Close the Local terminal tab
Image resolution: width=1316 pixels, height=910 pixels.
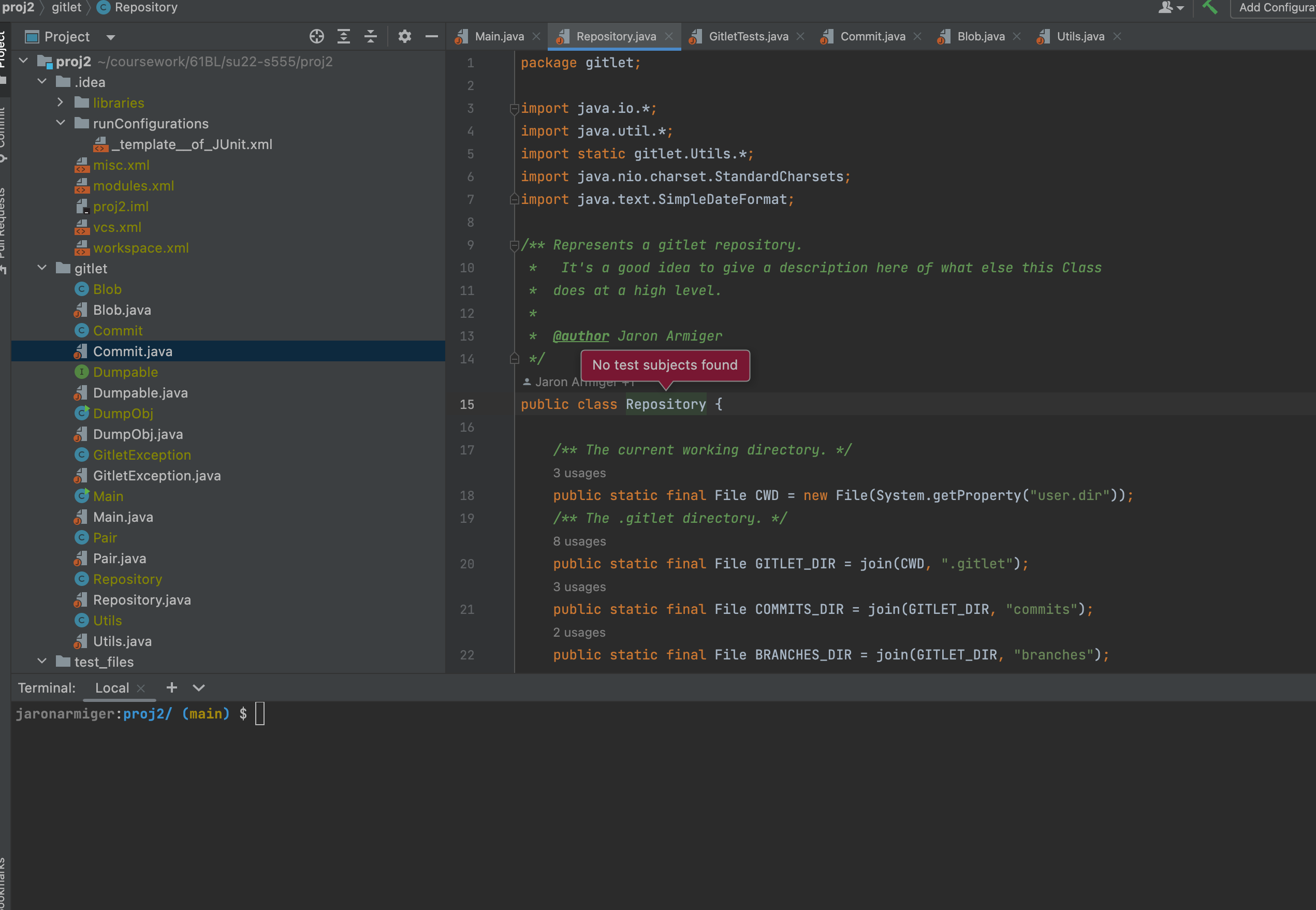[x=141, y=688]
